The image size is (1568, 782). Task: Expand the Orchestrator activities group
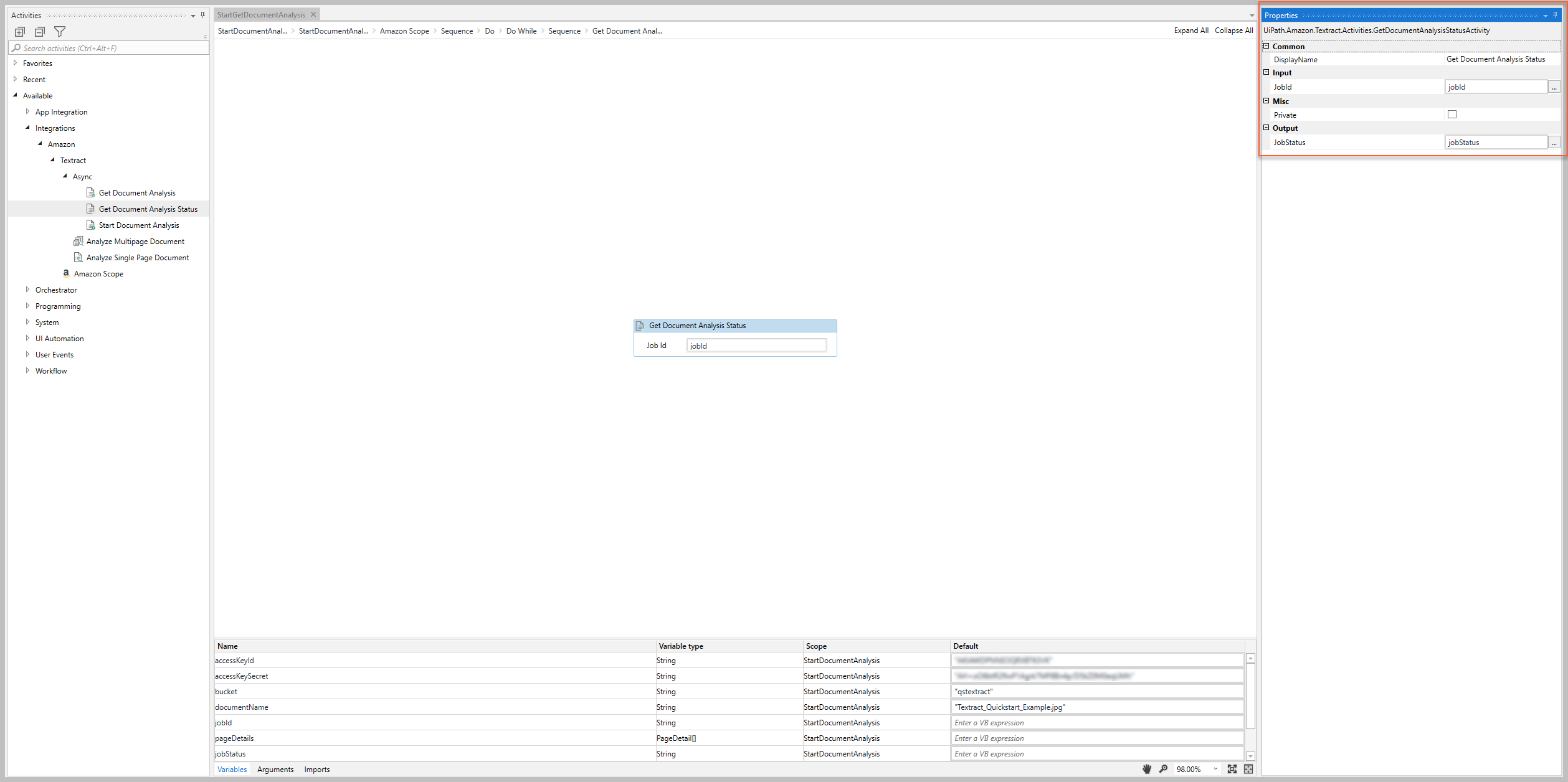[28, 290]
